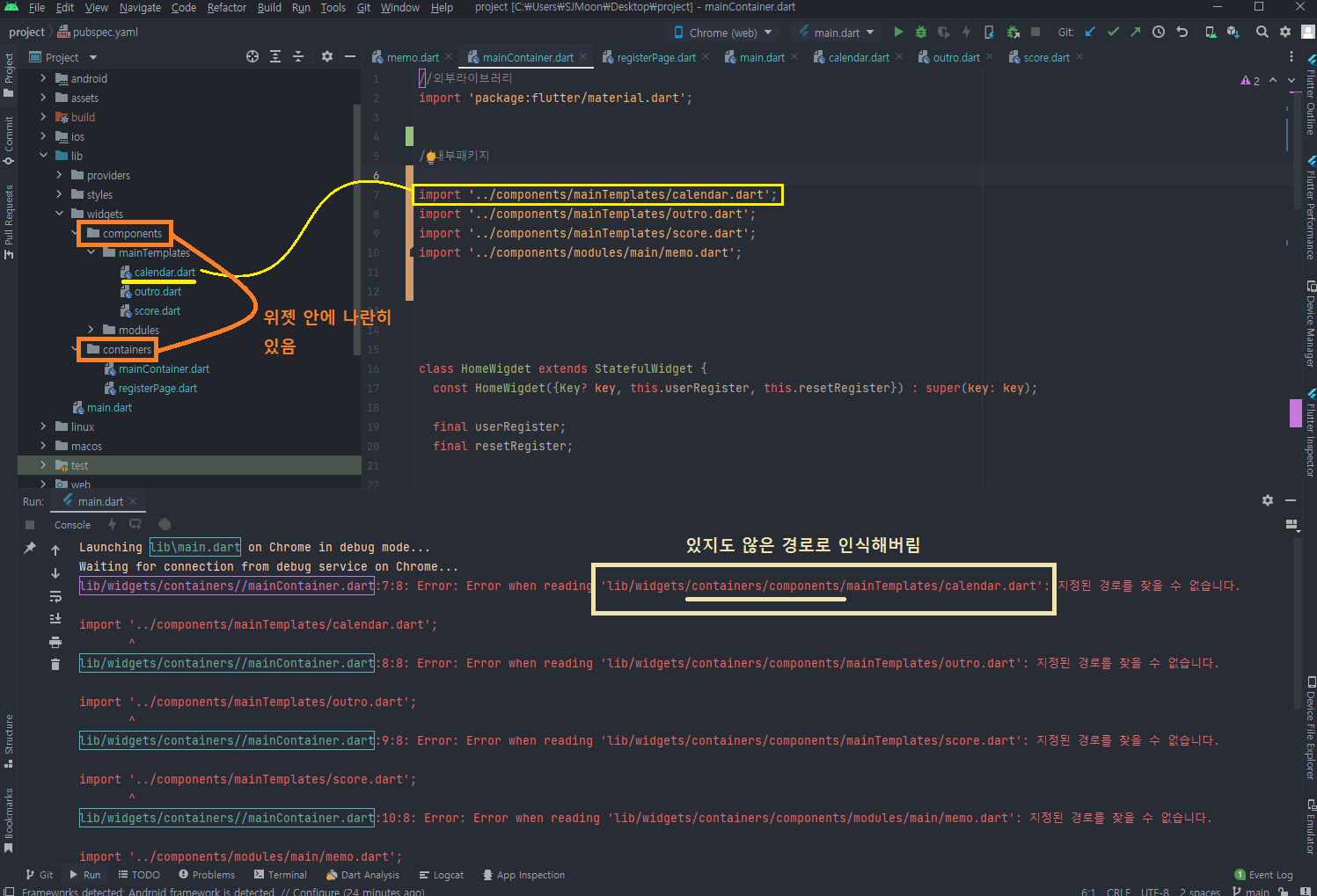Click the lib\main.dart link in console

coord(195,547)
